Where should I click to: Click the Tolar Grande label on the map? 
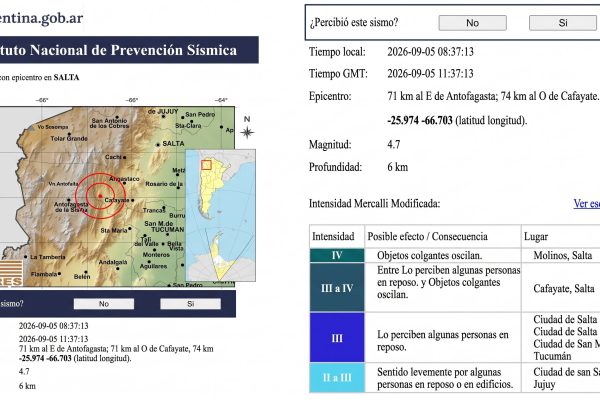pos(69,139)
